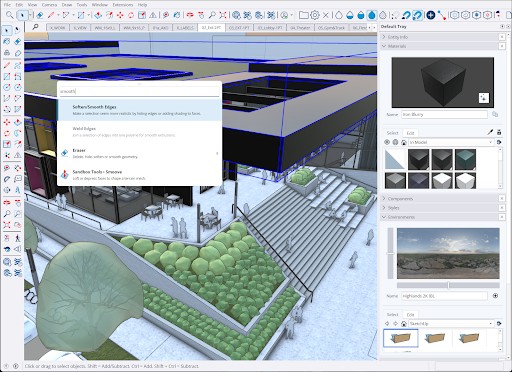This screenshot has width=512, height=372.
Task: Switch to the 05_Gym&Track scene tab
Action: 331,28
